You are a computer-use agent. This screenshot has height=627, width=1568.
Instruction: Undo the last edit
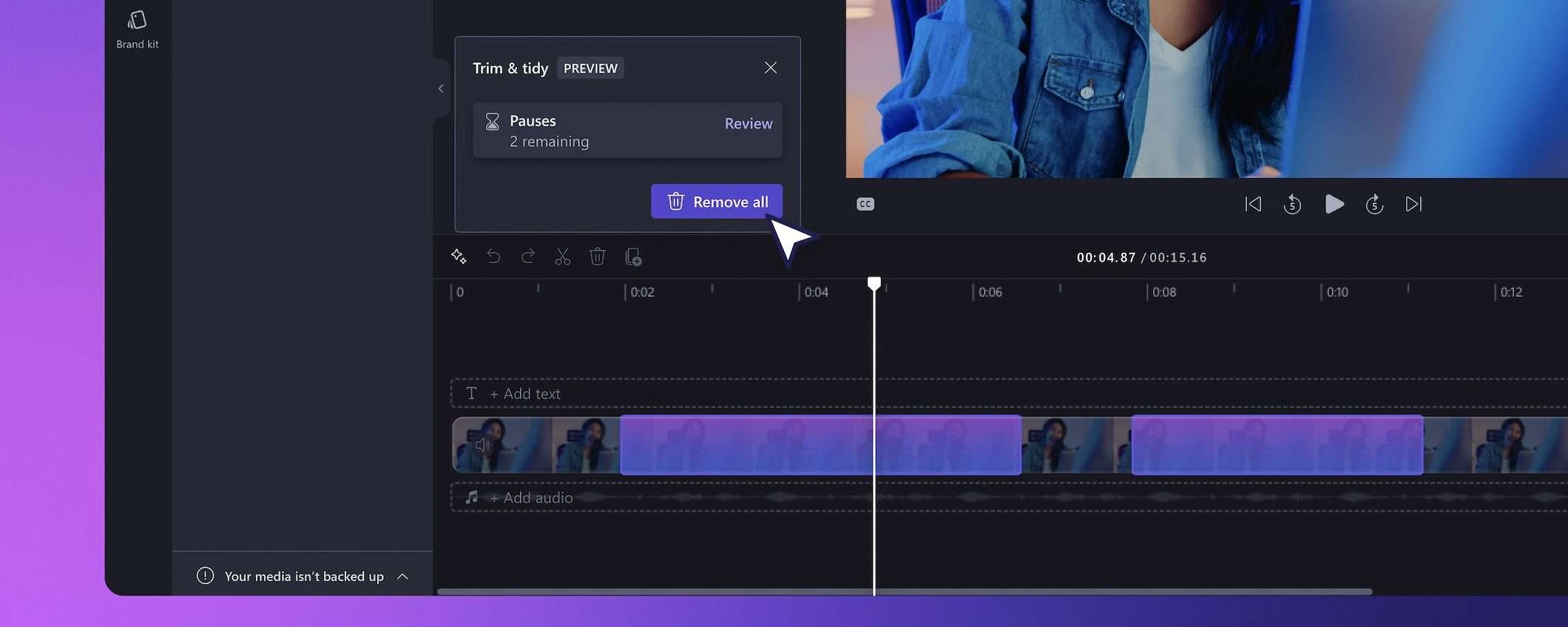(x=493, y=257)
